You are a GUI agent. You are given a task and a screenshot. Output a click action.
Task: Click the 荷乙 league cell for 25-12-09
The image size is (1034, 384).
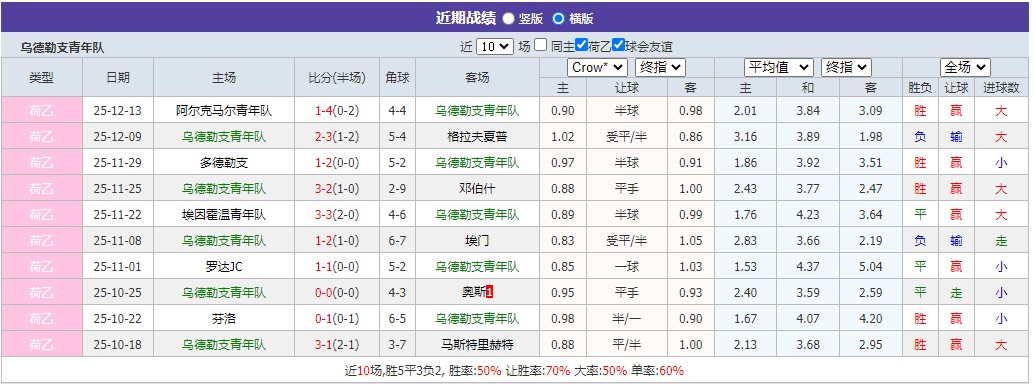click(x=42, y=137)
